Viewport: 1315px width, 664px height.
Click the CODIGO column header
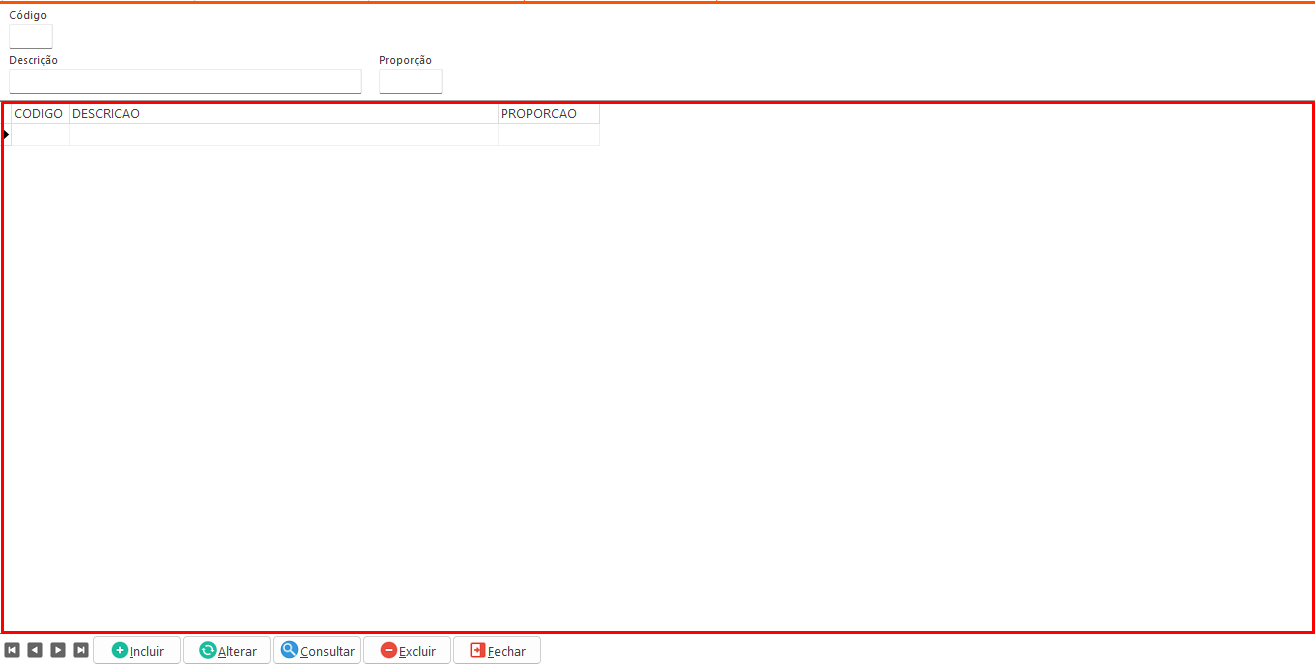39,114
